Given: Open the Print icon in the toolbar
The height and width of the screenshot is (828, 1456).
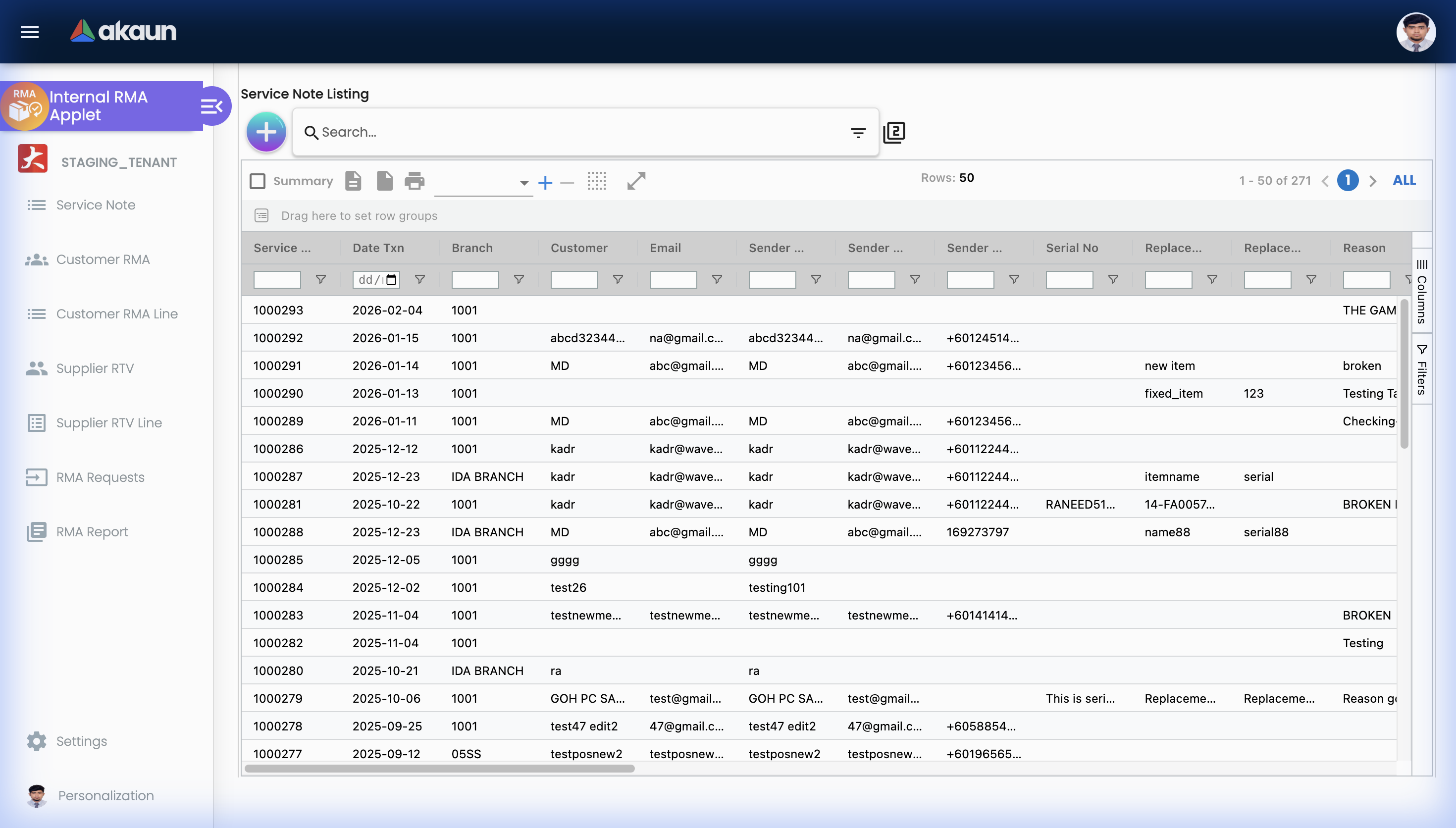Looking at the screenshot, I should [x=415, y=181].
